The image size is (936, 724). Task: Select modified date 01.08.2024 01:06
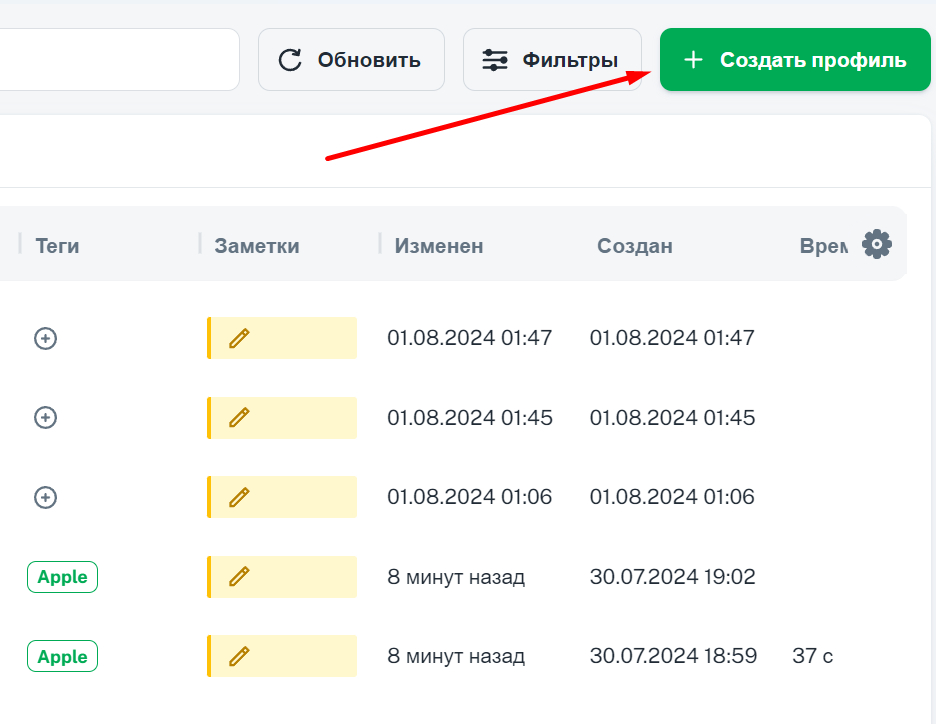click(469, 497)
